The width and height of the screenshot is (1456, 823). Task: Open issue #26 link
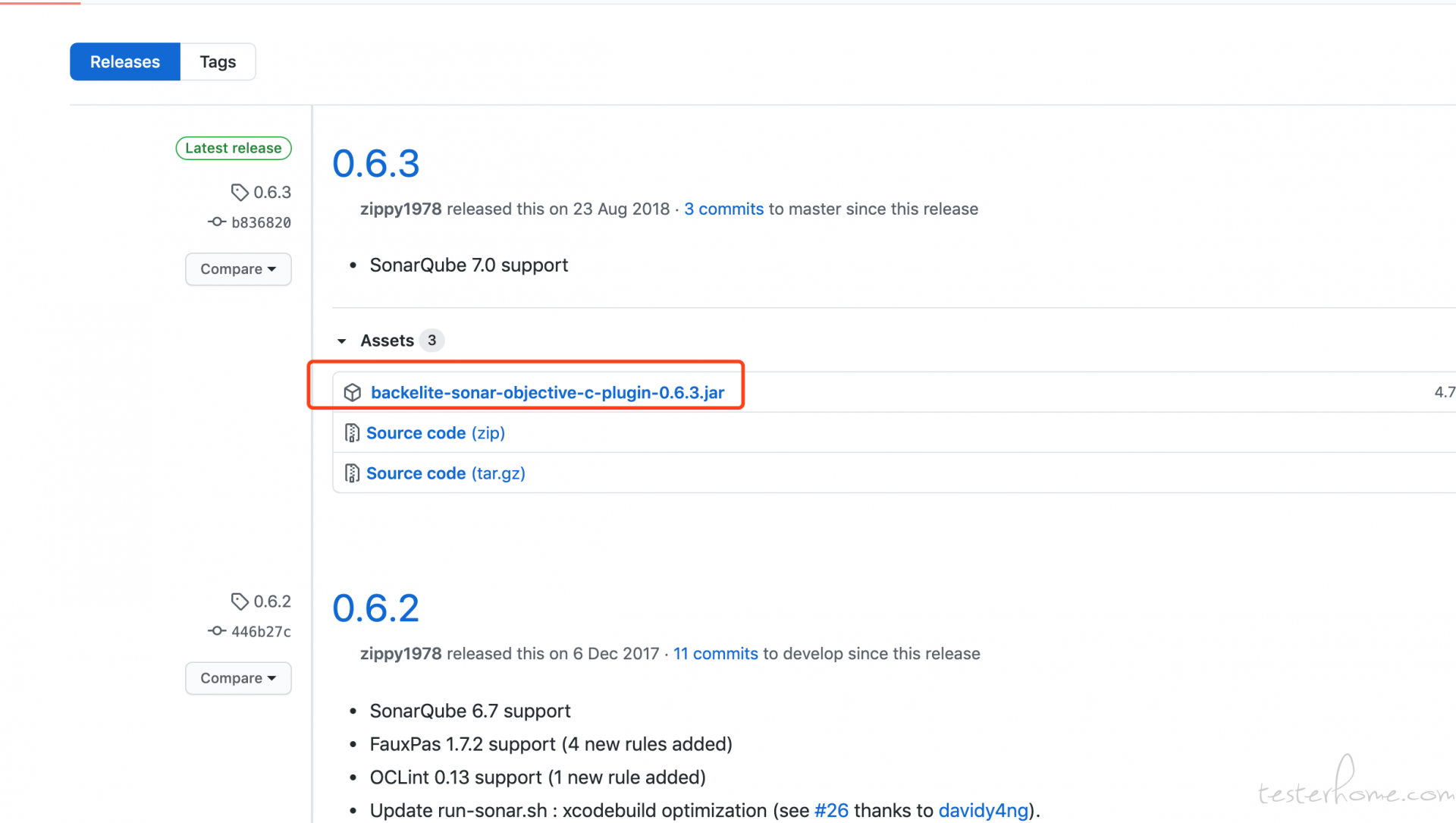(x=832, y=810)
